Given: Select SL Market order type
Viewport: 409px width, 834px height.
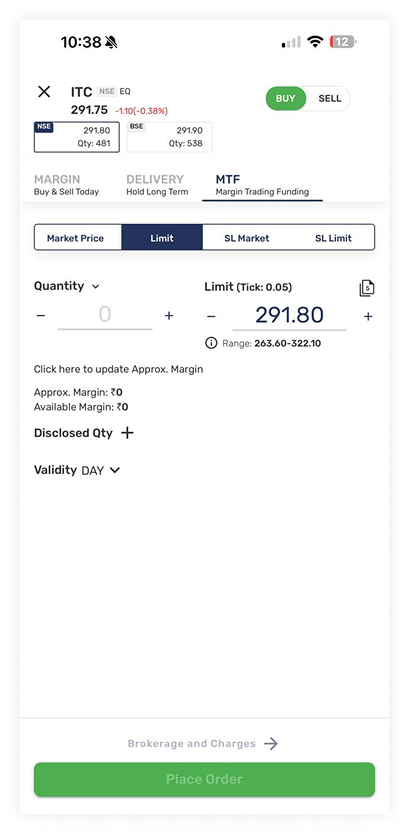Looking at the screenshot, I should click(247, 238).
